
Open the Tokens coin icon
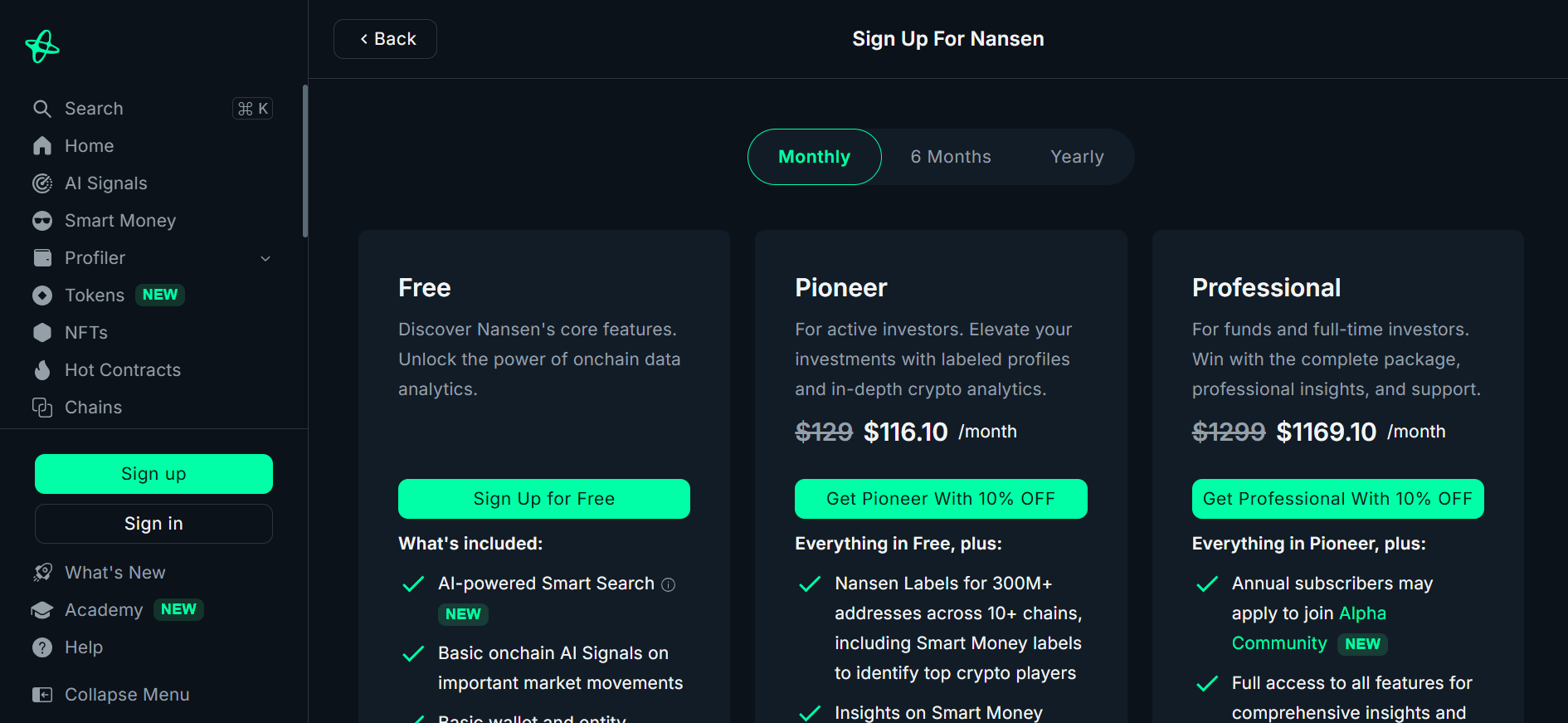click(x=42, y=296)
